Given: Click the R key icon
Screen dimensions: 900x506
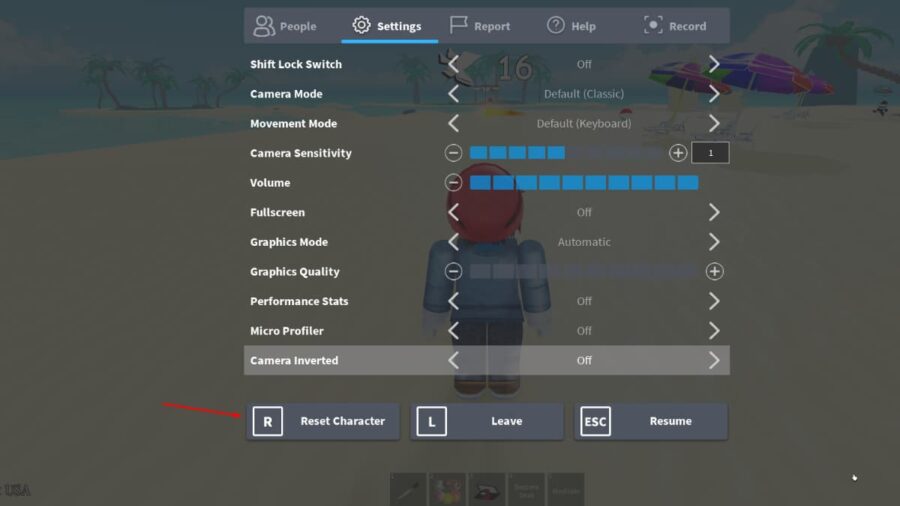Looking at the screenshot, I should (267, 421).
